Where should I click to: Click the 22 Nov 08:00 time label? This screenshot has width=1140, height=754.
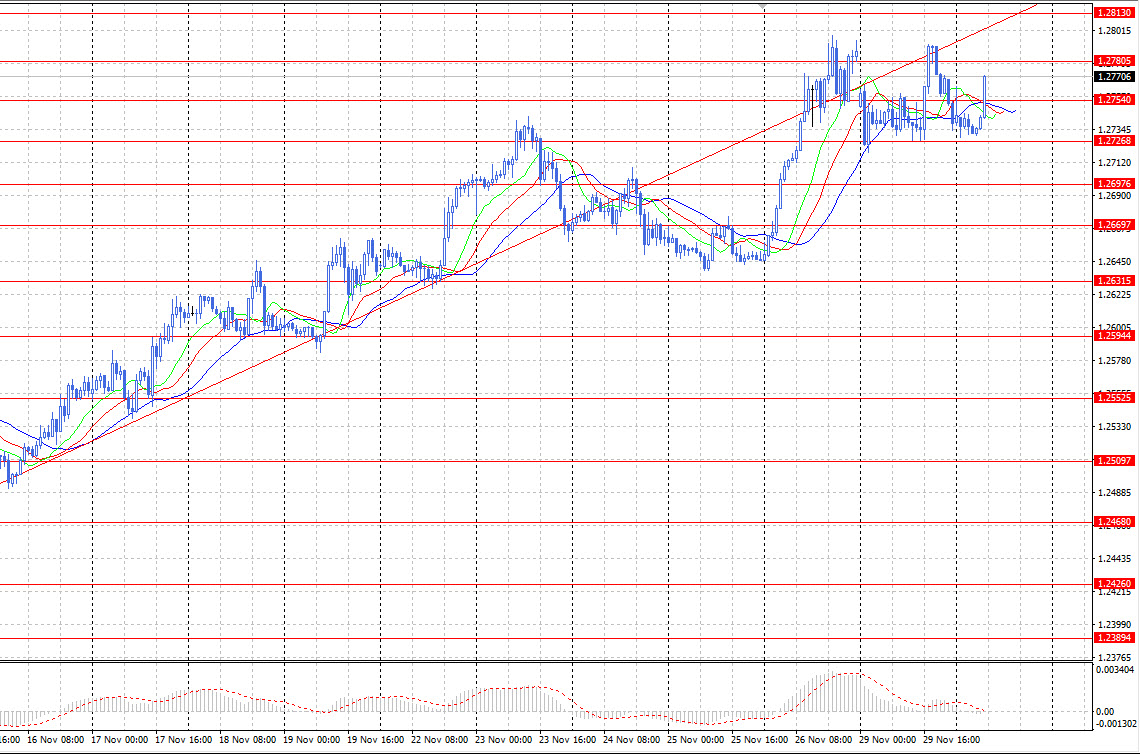[x=439, y=740]
